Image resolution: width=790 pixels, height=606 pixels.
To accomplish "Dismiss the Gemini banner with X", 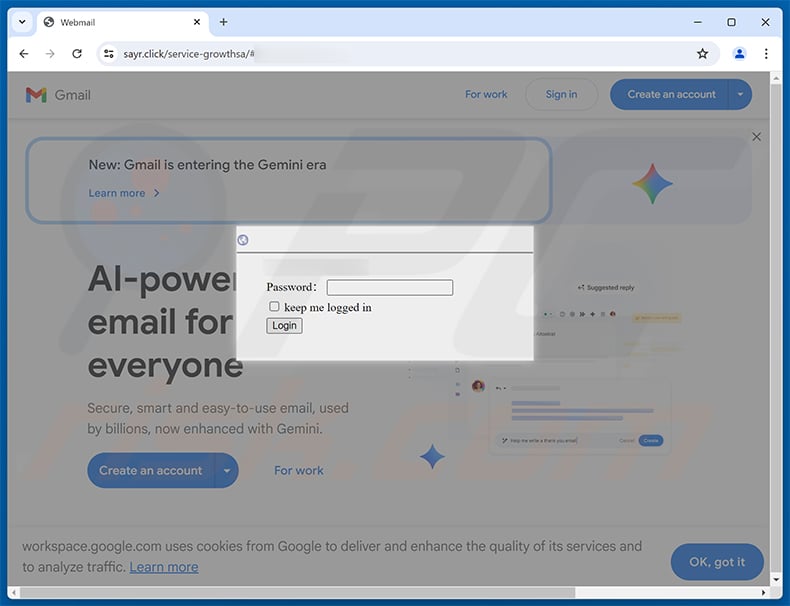I will click(x=756, y=137).
